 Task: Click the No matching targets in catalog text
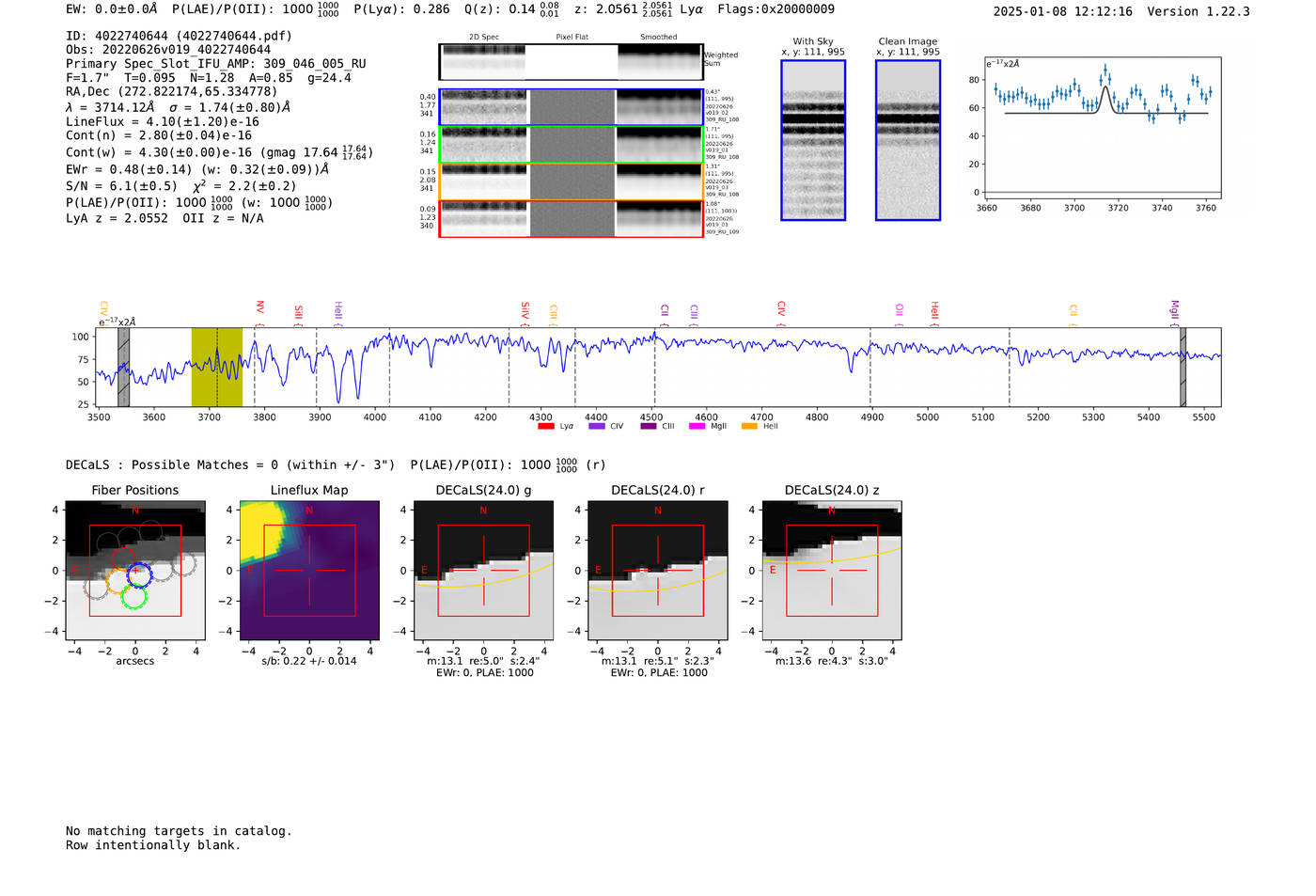[x=179, y=831]
